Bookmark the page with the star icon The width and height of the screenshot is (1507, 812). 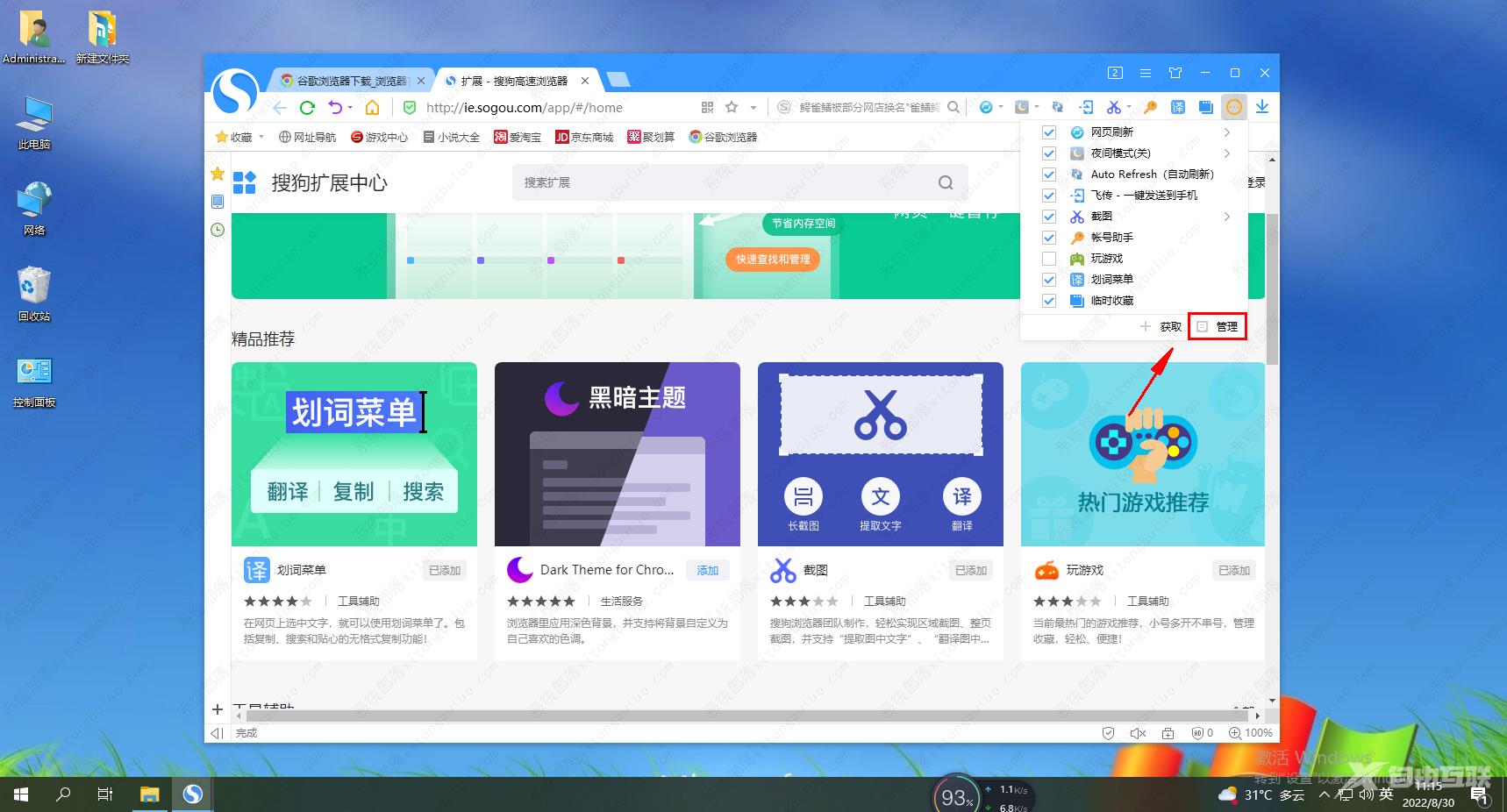click(732, 107)
